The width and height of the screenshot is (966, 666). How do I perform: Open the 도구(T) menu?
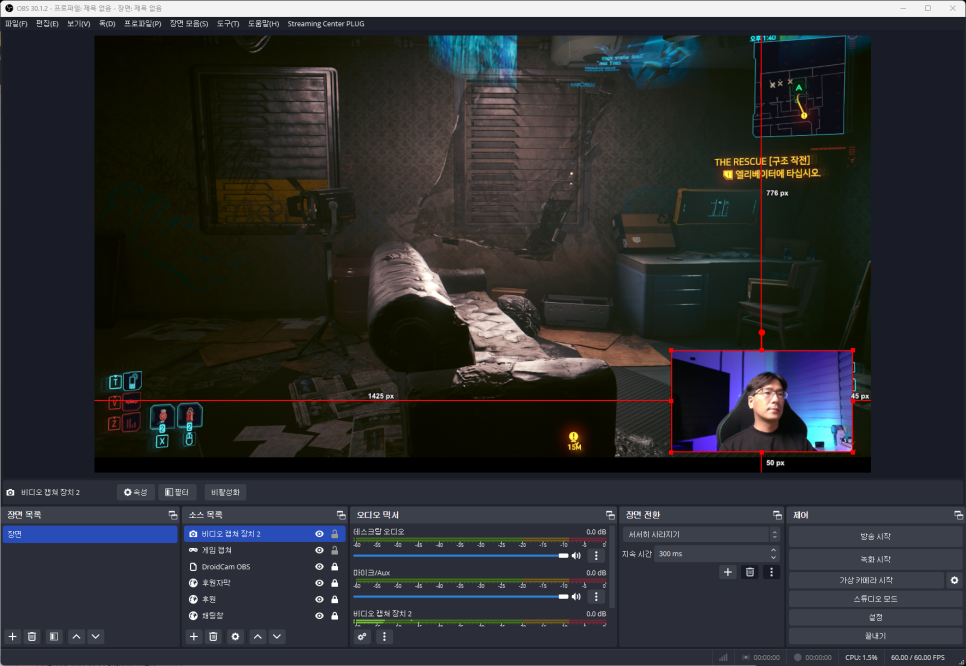(x=228, y=23)
